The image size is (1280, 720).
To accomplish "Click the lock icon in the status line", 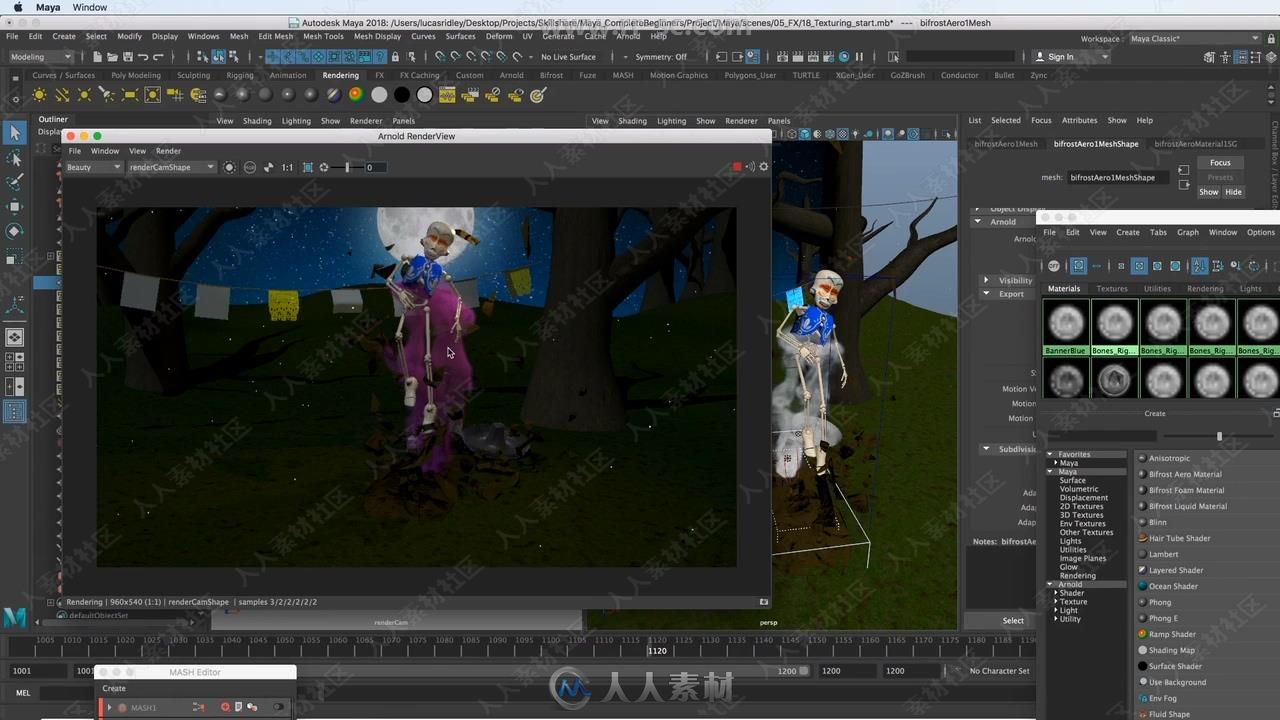I will 396,57.
